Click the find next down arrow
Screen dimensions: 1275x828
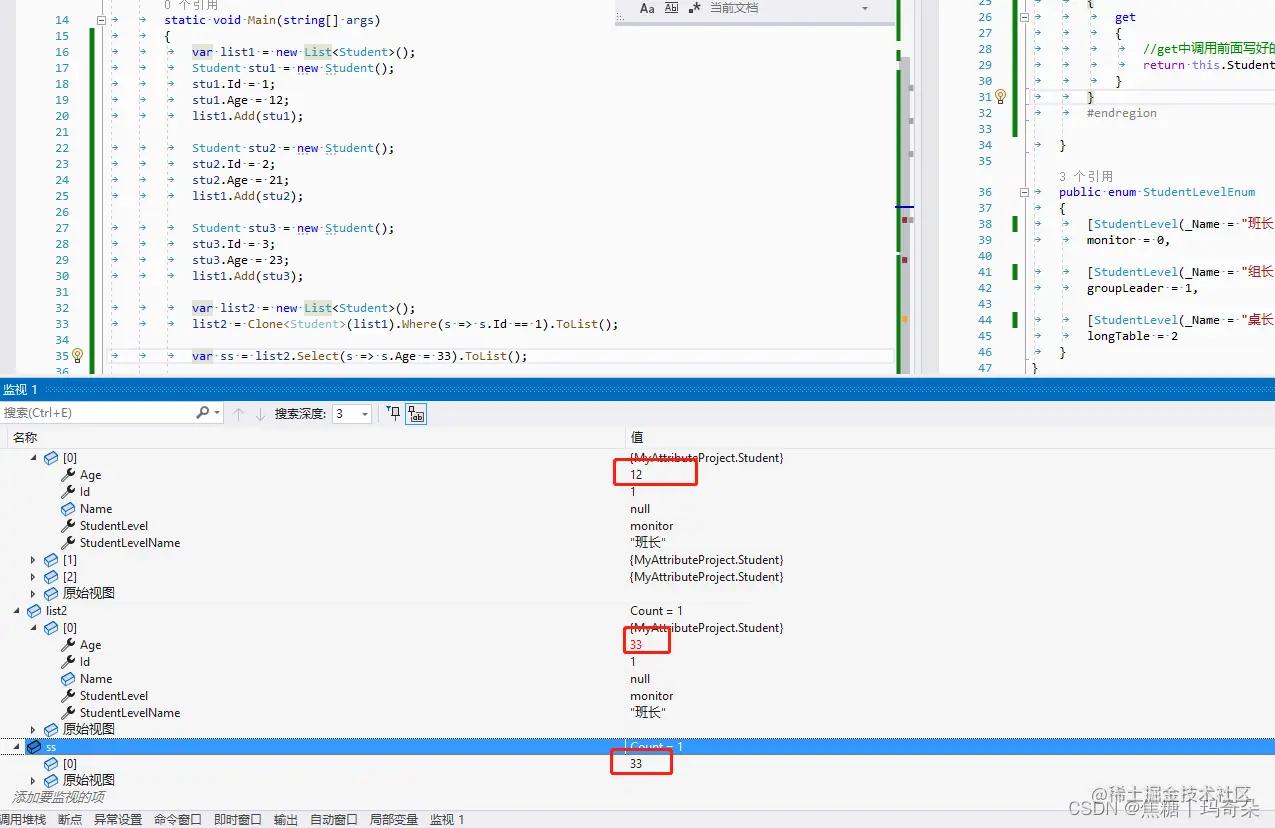[260, 414]
